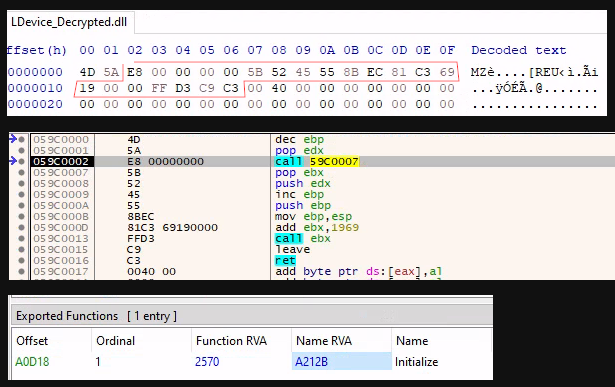Viewport: 615px width, 387px height.
Task: Click the pop edx instruction
Action: tap(299, 150)
